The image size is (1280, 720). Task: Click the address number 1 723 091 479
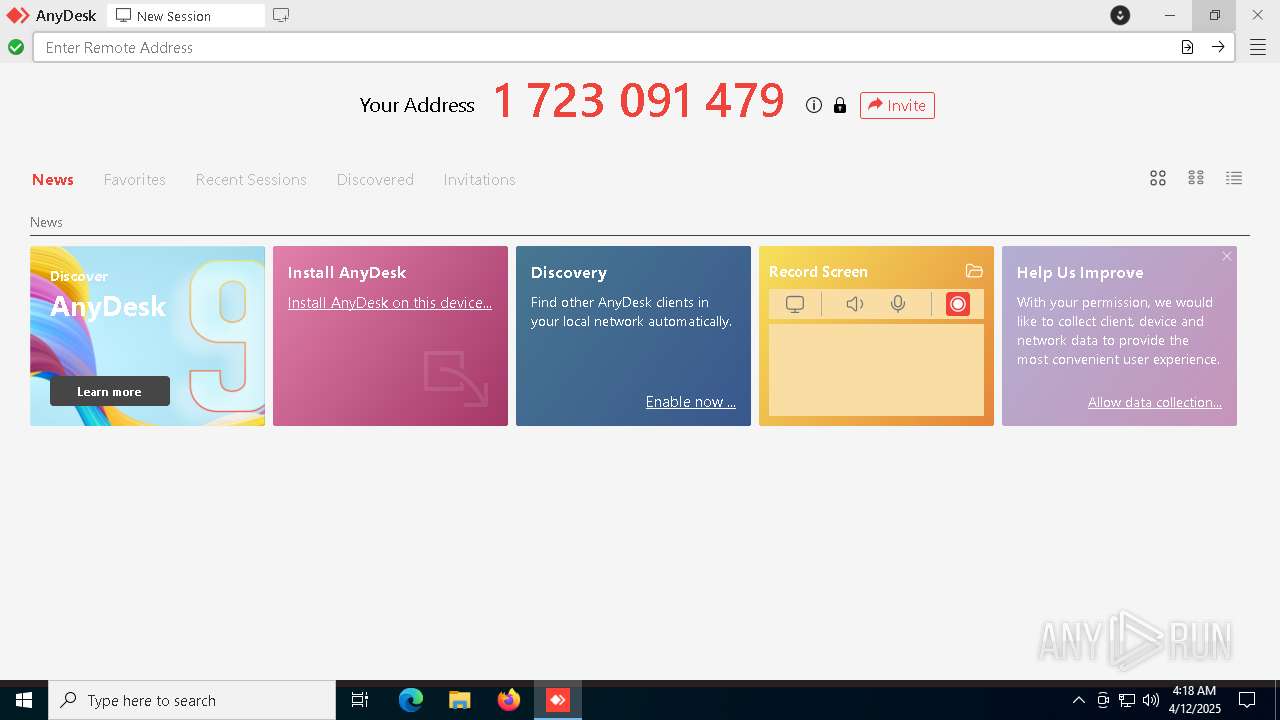[x=639, y=101]
